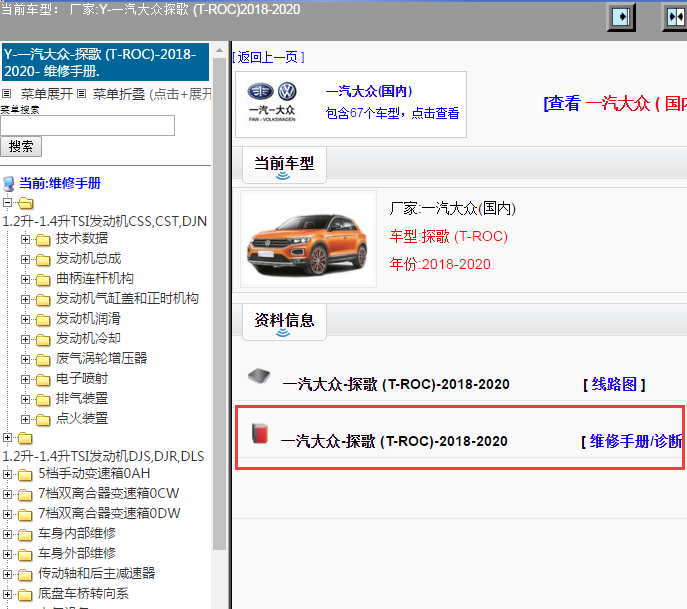Expand the 技术数据 tree node
The width and height of the screenshot is (687, 609).
pos(25,239)
